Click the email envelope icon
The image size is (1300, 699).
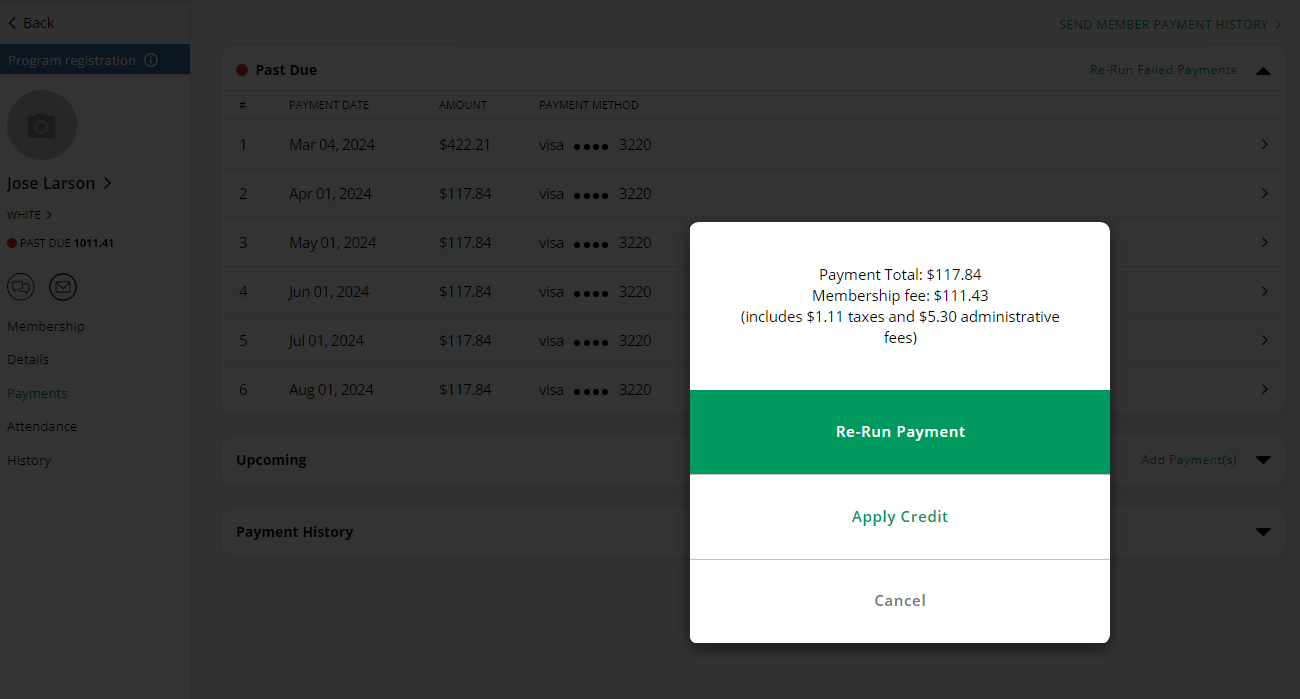63,288
